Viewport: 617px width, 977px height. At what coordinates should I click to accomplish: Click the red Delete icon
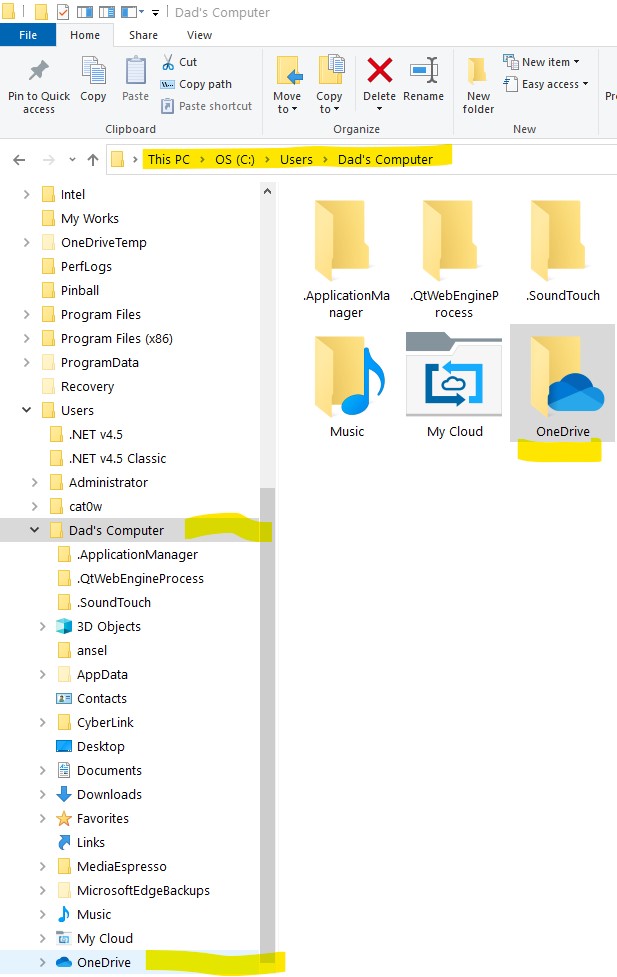[380, 70]
